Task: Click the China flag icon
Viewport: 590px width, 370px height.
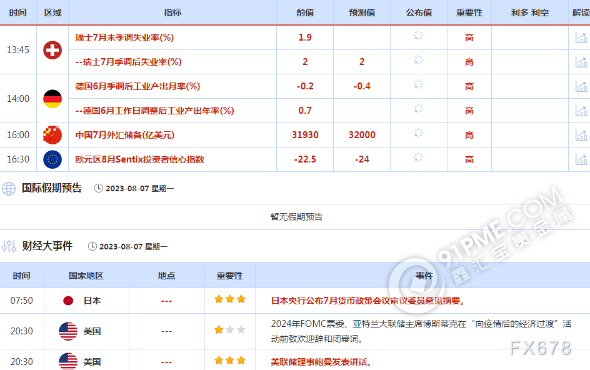Action: pyautogui.click(x=52, y=135)
